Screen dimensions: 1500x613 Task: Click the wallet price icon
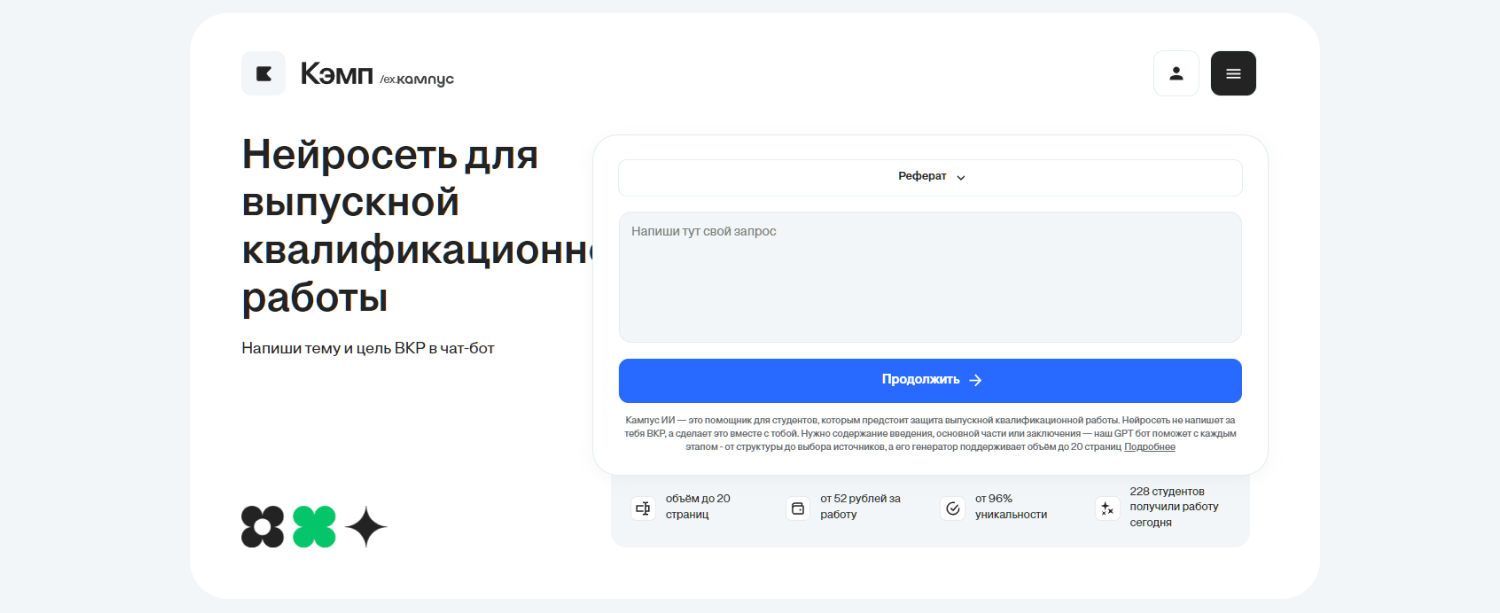798,508
